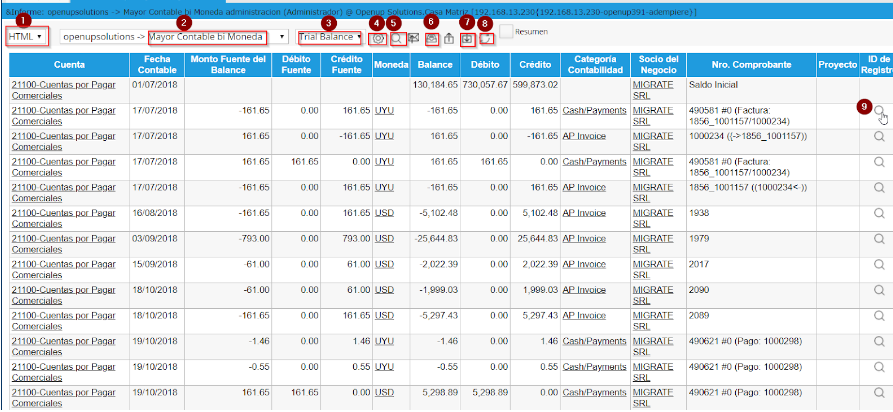Click the USD link in the 16/08/2018 row

point(384,213)
